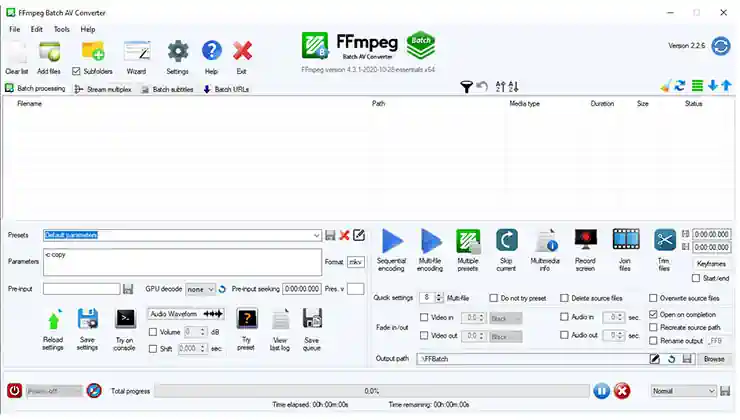The image size is (740, 420).
Task: Open the Tools menu
Action: click(x=61, y=29)
